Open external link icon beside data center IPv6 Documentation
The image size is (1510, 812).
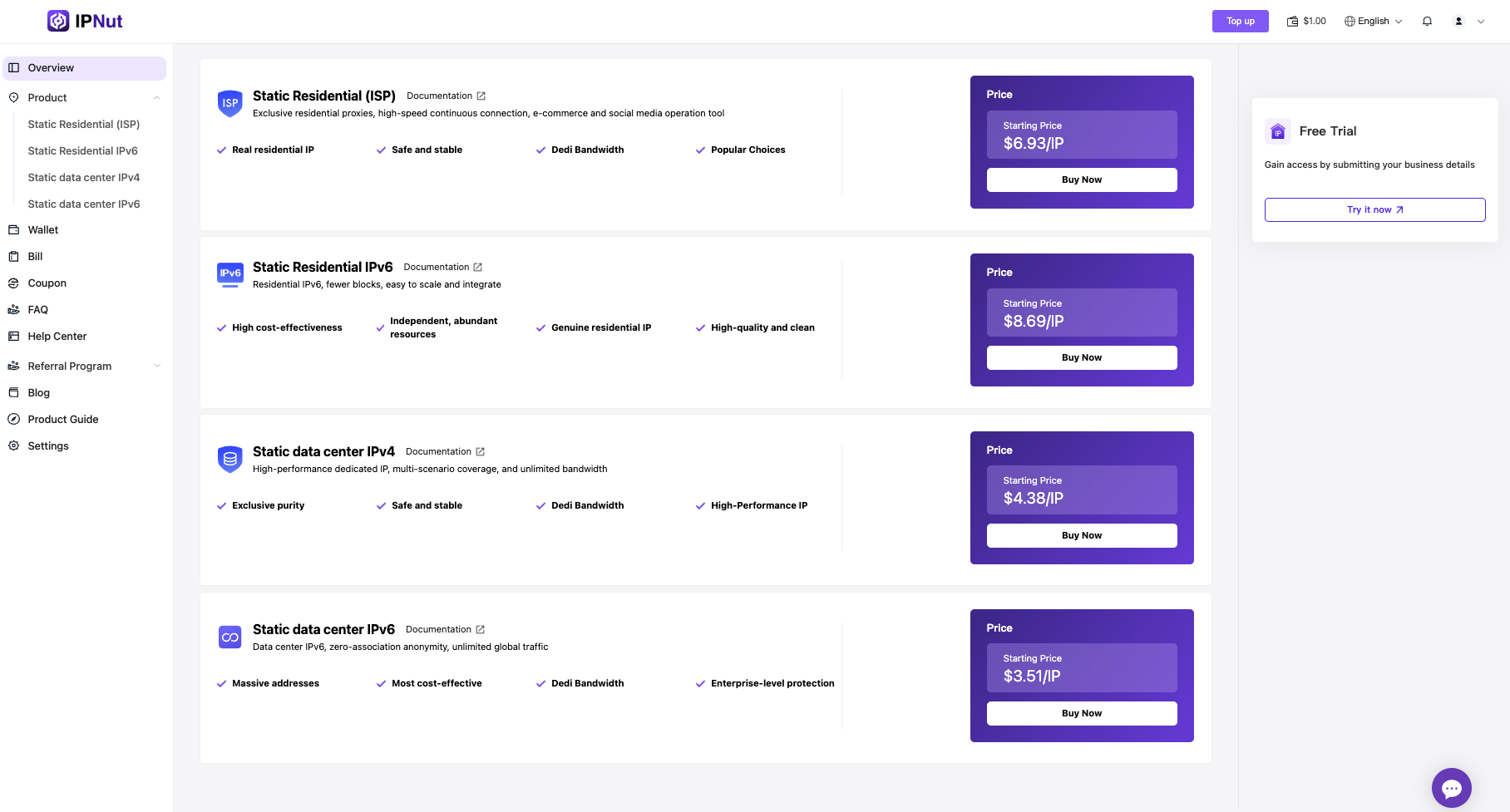[480, 630]
